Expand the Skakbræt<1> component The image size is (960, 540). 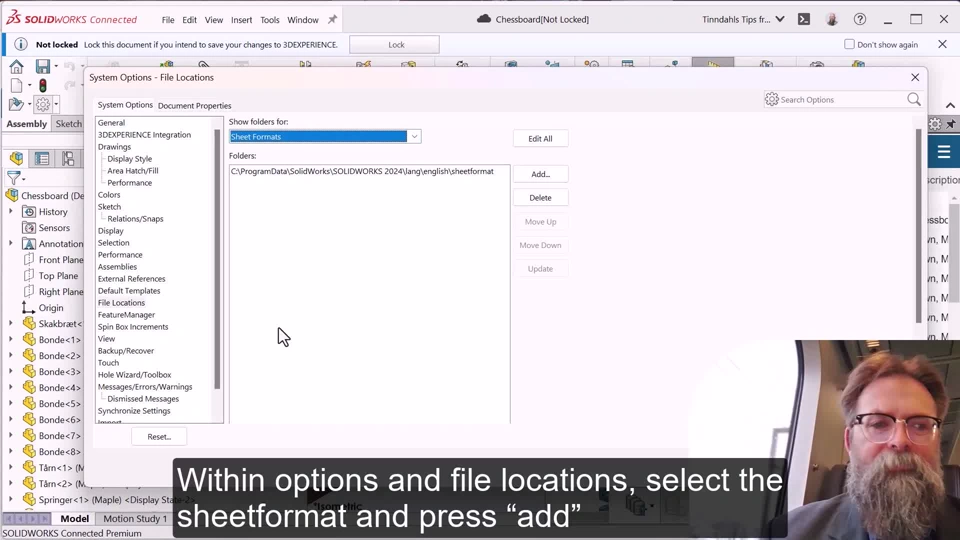click(10, 323)
